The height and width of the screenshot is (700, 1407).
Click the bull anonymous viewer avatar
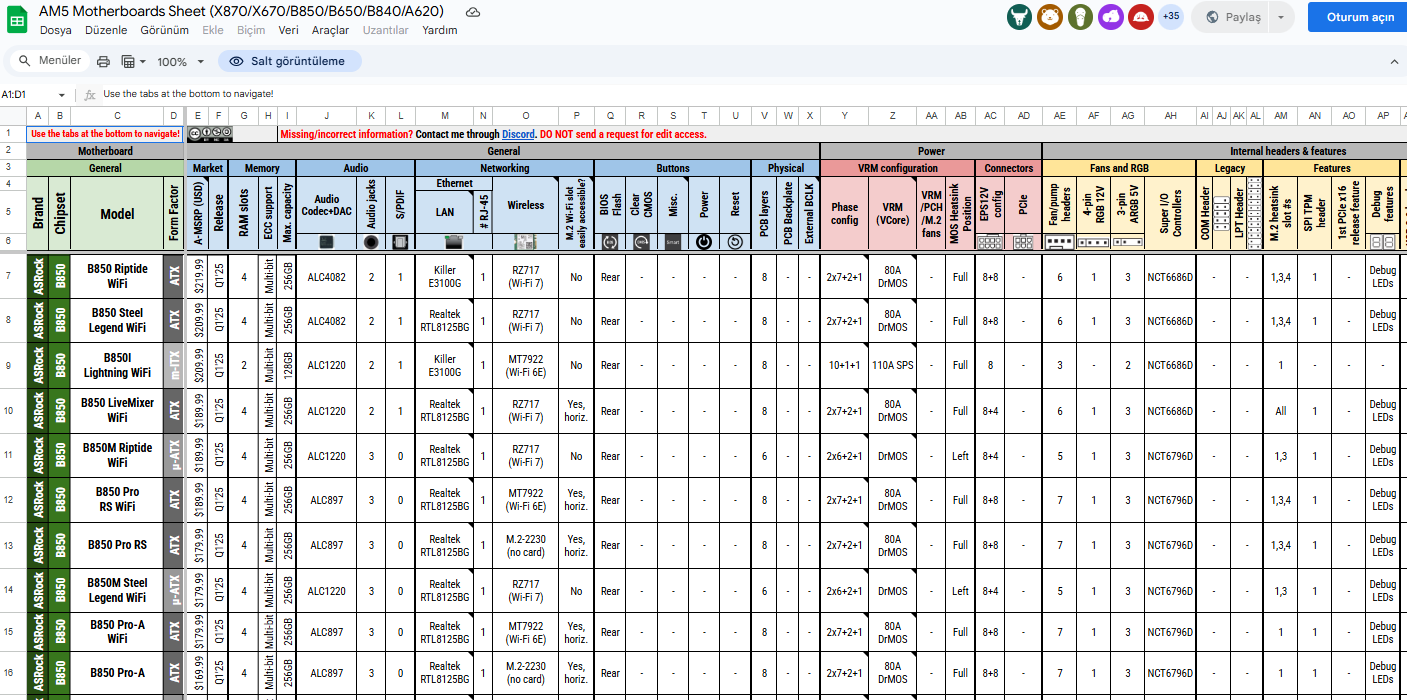pyautogui.click(x=1019, y=17)
